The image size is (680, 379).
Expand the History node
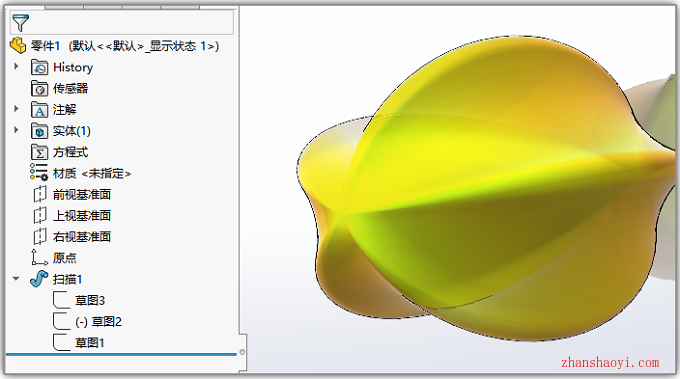tap(16, 66)
